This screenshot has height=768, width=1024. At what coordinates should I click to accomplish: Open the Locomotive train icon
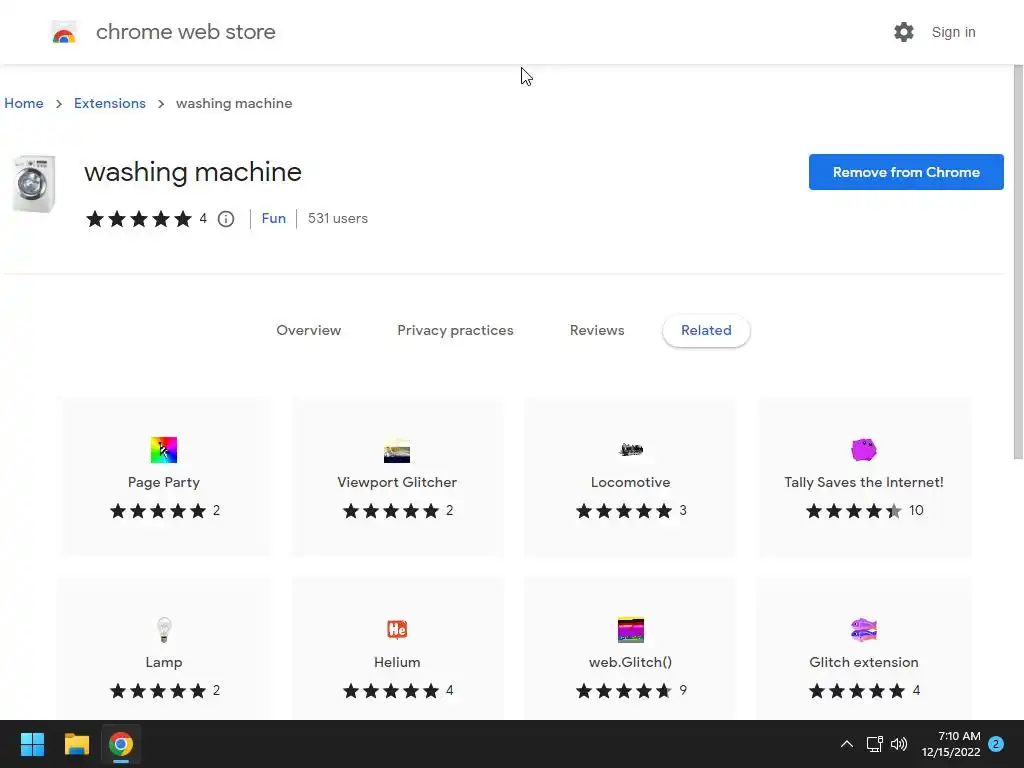(631, 449)
